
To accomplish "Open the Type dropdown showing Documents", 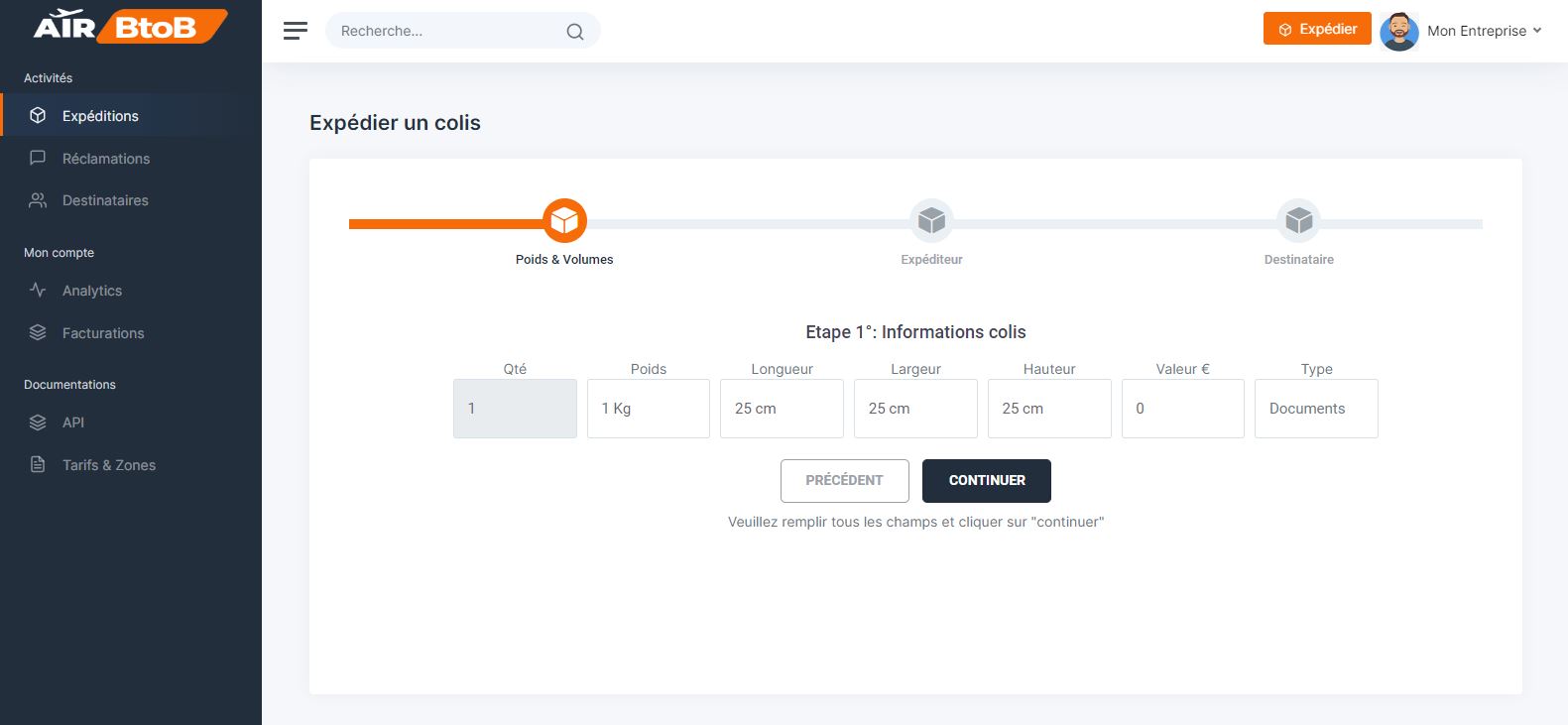I will [x=1315, y=409].
